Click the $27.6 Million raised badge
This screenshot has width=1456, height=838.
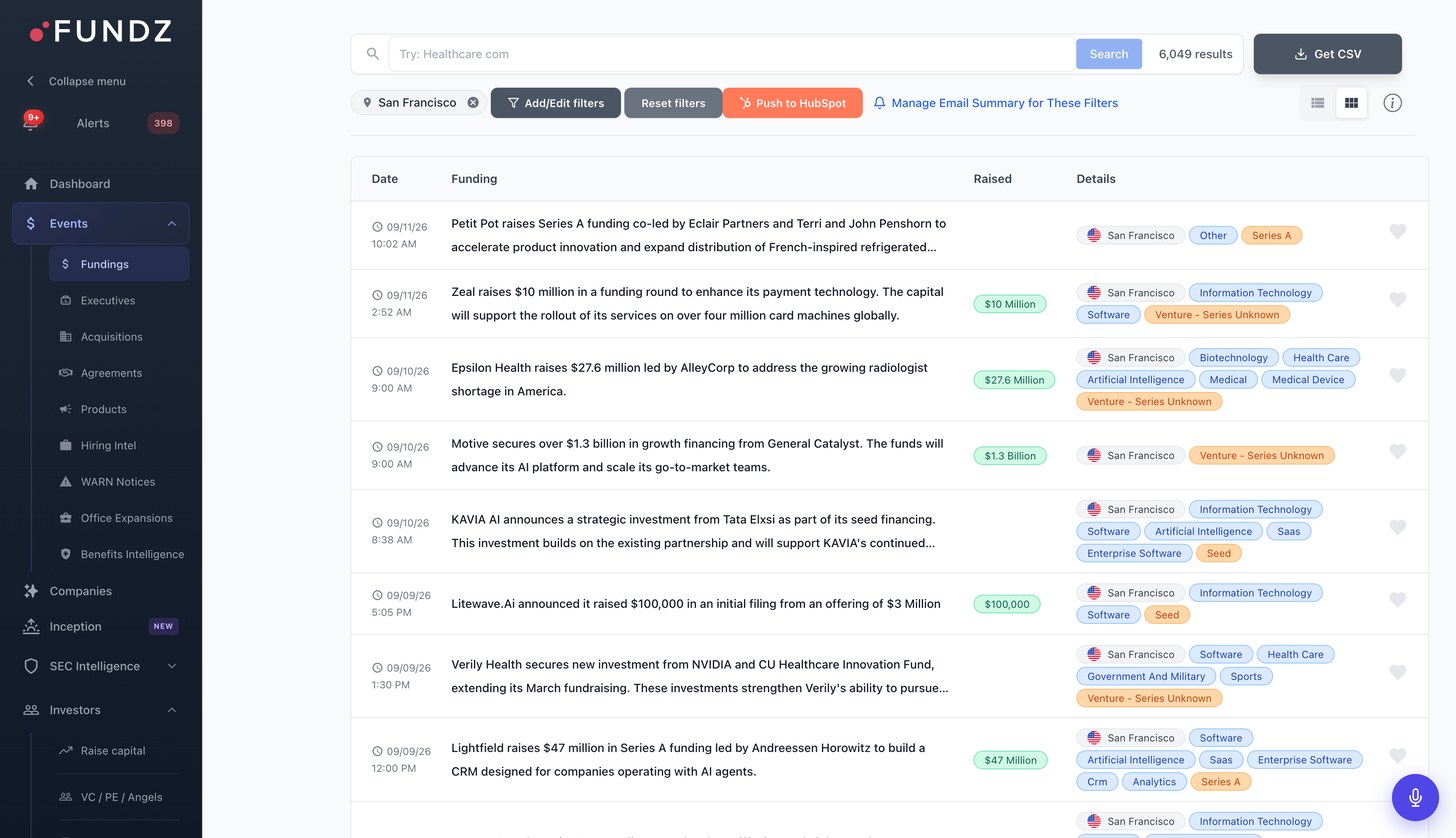(x=1014, y=380)
